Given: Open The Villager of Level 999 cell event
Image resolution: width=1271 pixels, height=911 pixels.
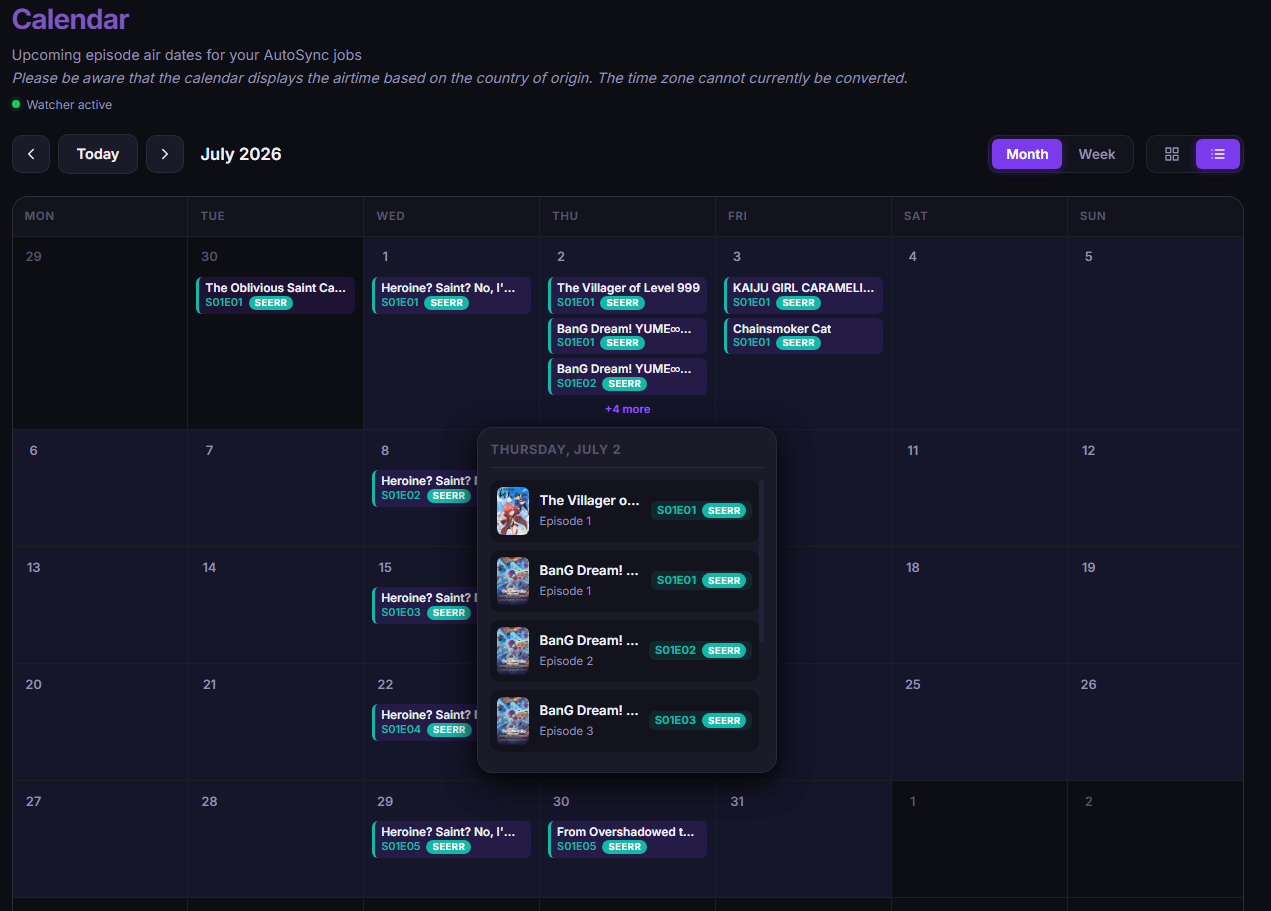Looking at the screenshot, I should pyautogui.click(x=628, y=295).
